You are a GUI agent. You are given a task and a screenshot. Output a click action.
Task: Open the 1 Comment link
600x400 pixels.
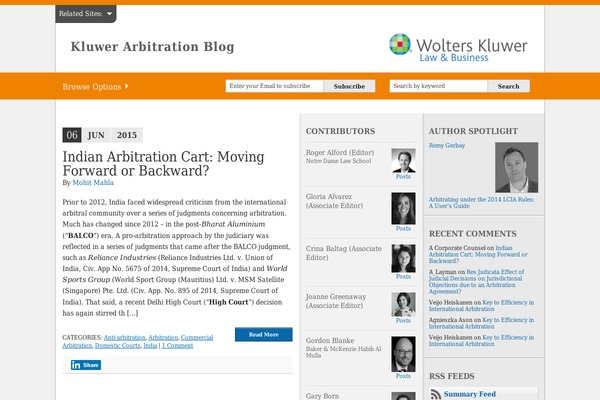click(177, 346)
